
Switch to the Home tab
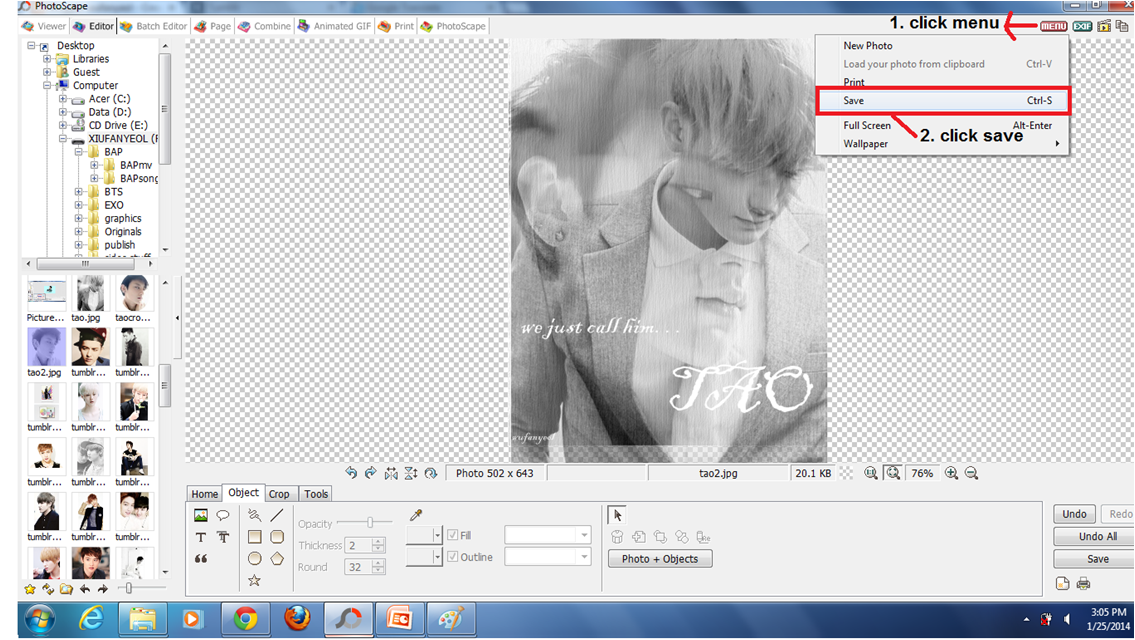204,494
